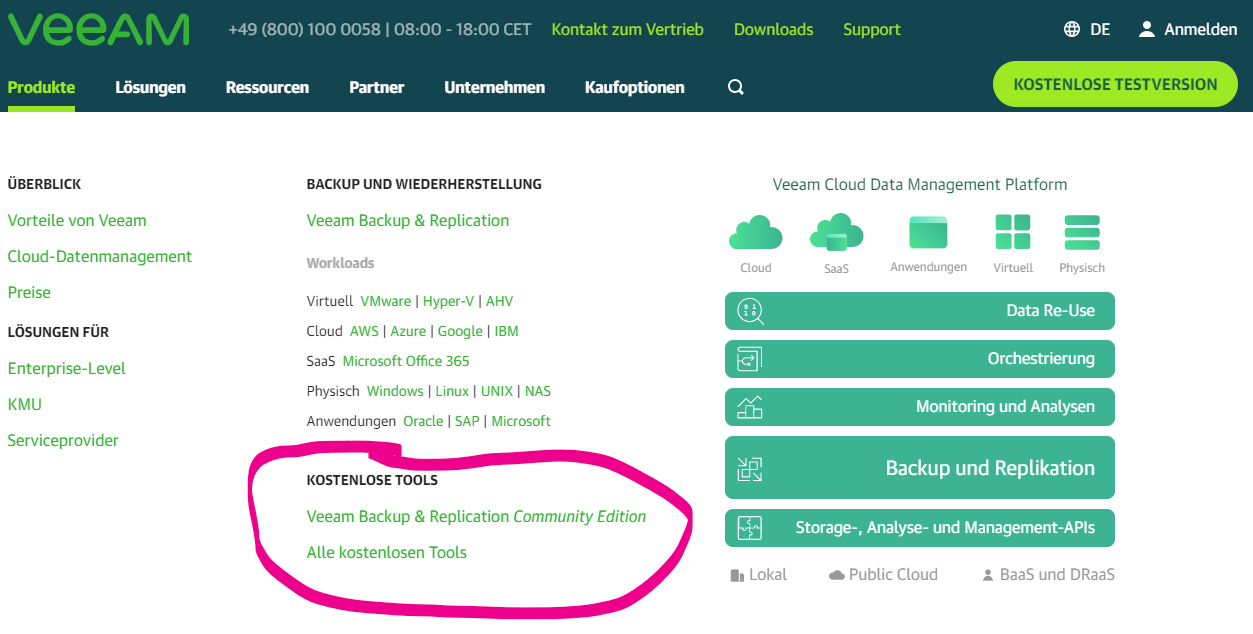The width and height of the screenshot is (1253, 634).
Task: Select Hyper-V workload link
Action: 448,301
